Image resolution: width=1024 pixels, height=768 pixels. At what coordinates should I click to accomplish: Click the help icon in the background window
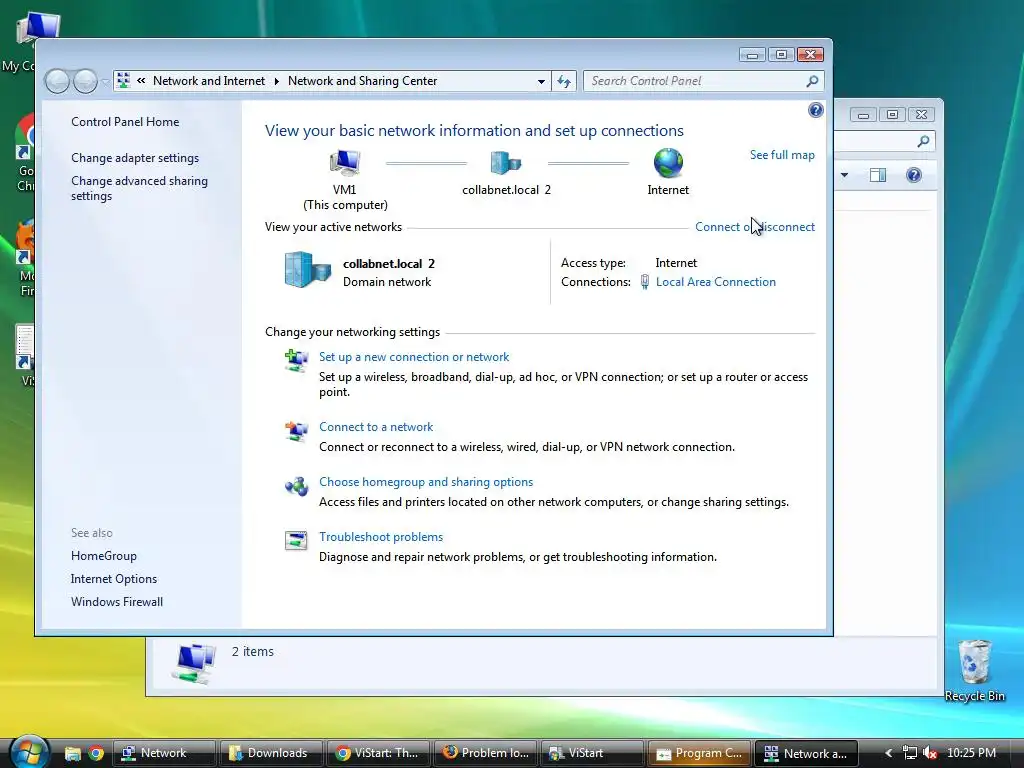point(914,175)
